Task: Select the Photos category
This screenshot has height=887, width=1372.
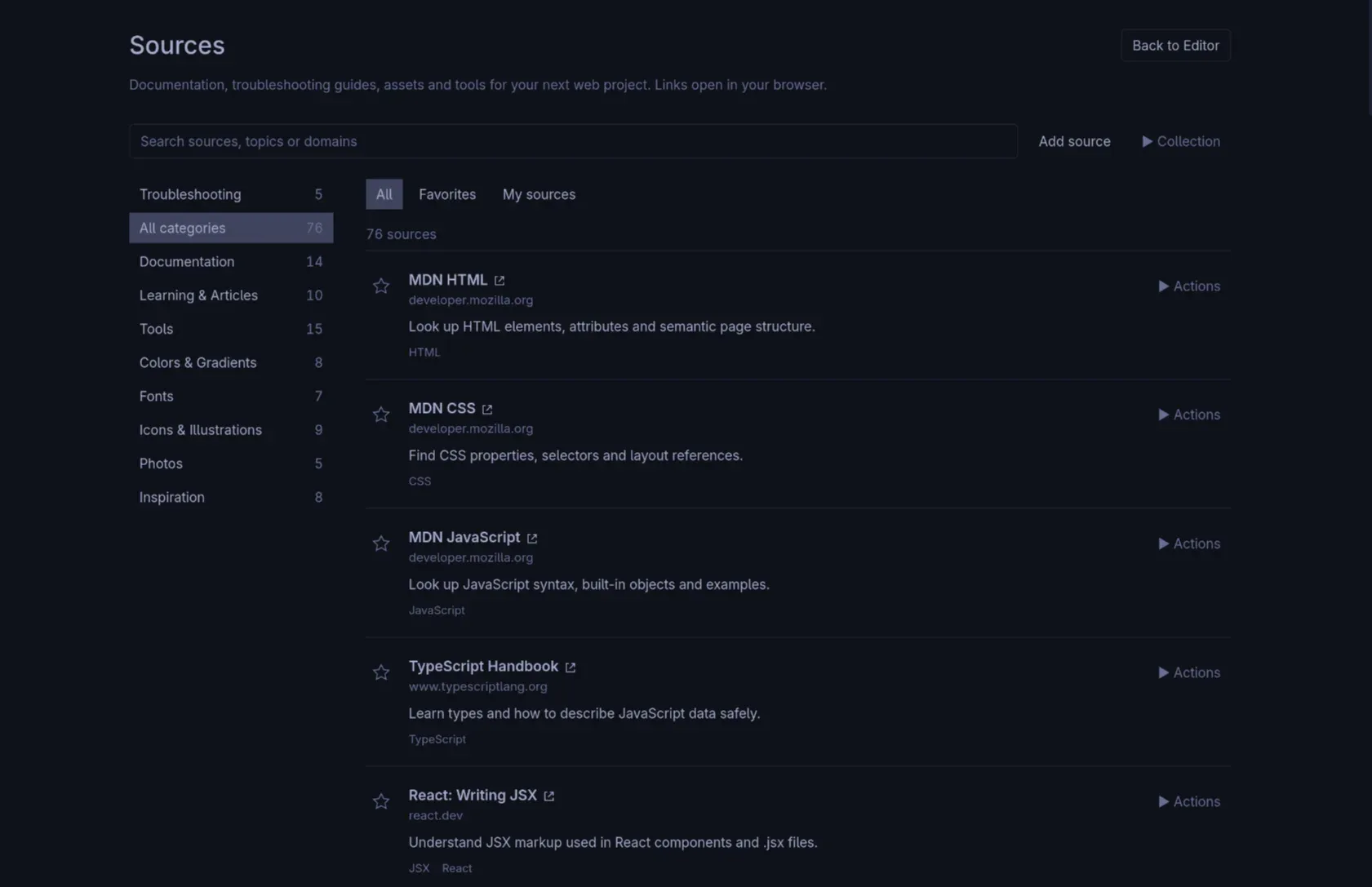Action: click(231, 463)
